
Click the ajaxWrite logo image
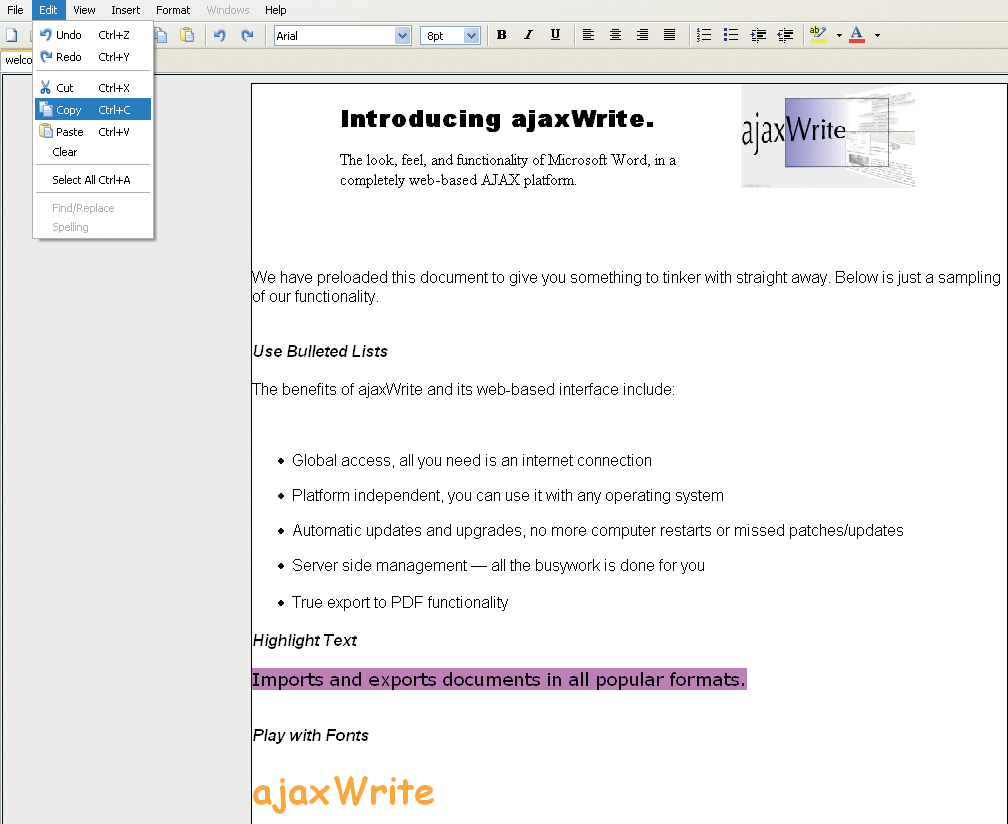click(x=828, y=136)
